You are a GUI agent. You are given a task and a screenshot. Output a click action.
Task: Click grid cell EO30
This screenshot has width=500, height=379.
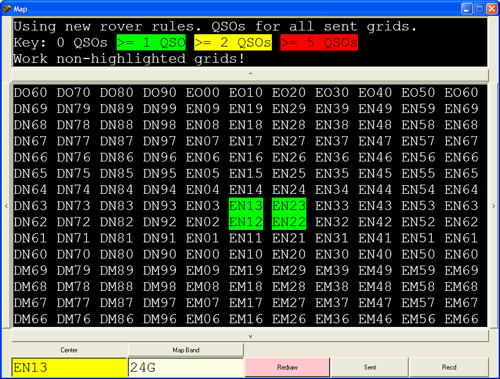pos(332,92)
